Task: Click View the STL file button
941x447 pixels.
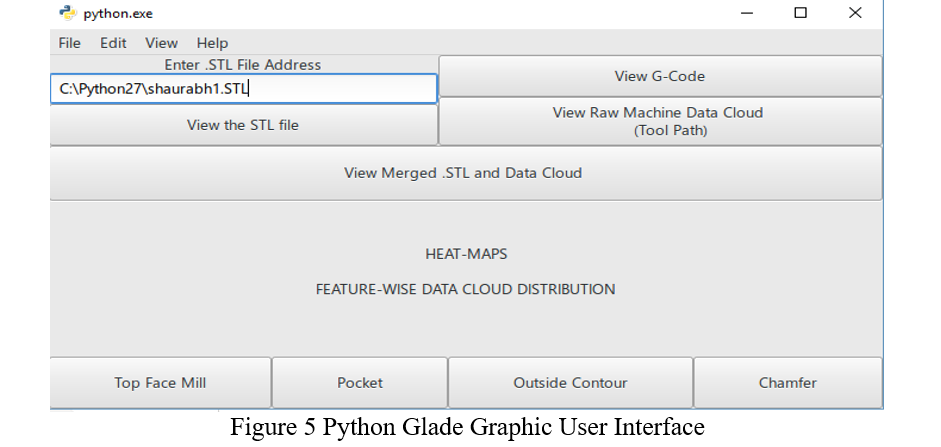Action: pos(243,125)
